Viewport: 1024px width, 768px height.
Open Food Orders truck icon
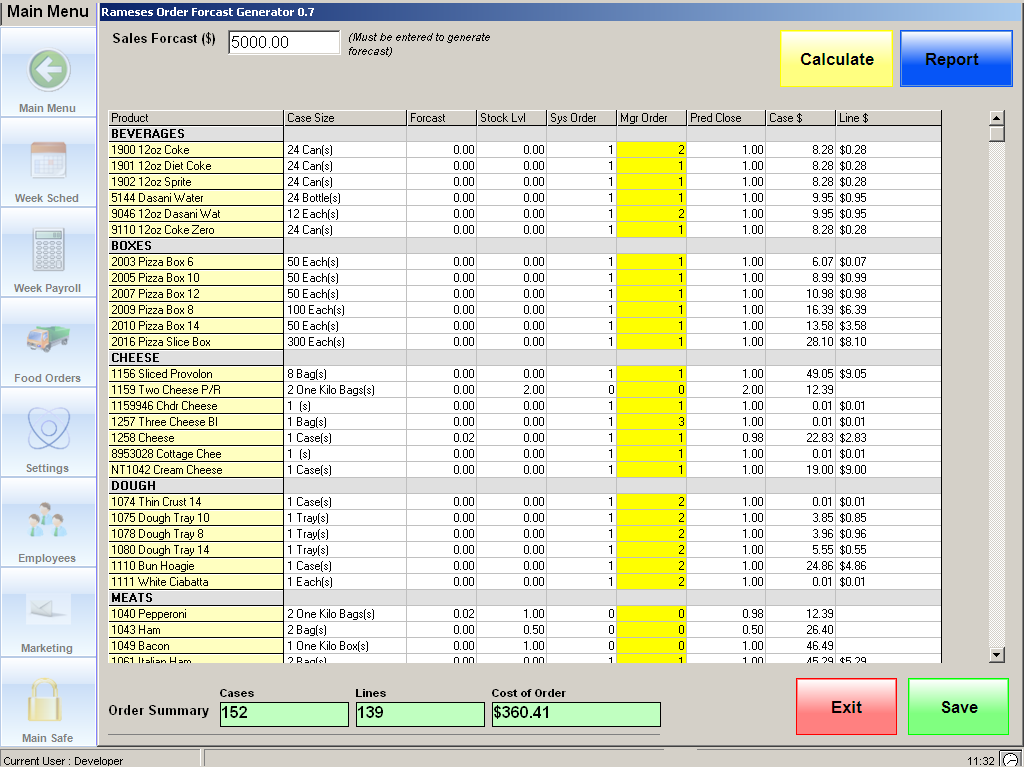coord(47,340)
